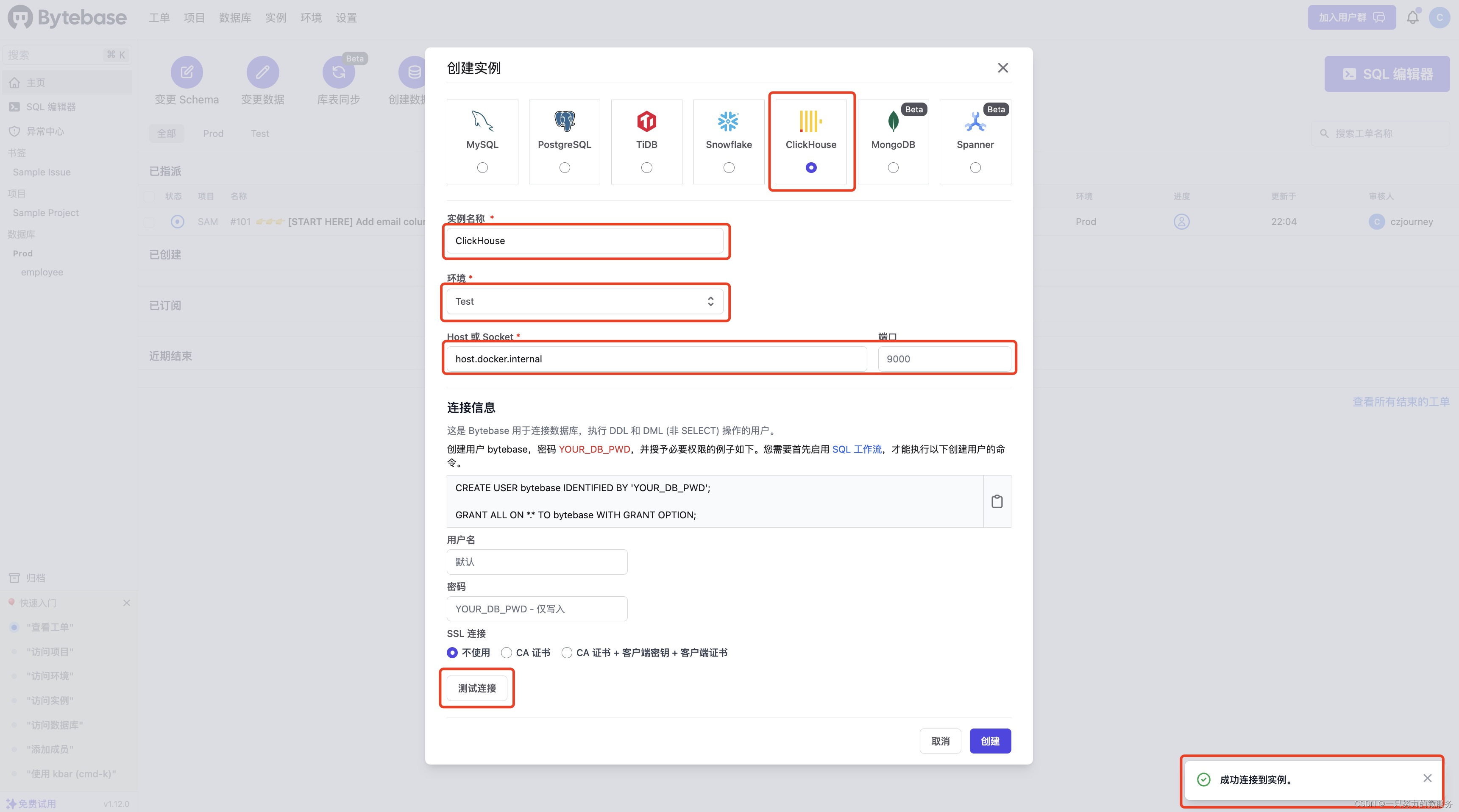Open Sample Issue bookmark
1459x812 pixels.
pos(42,172)
